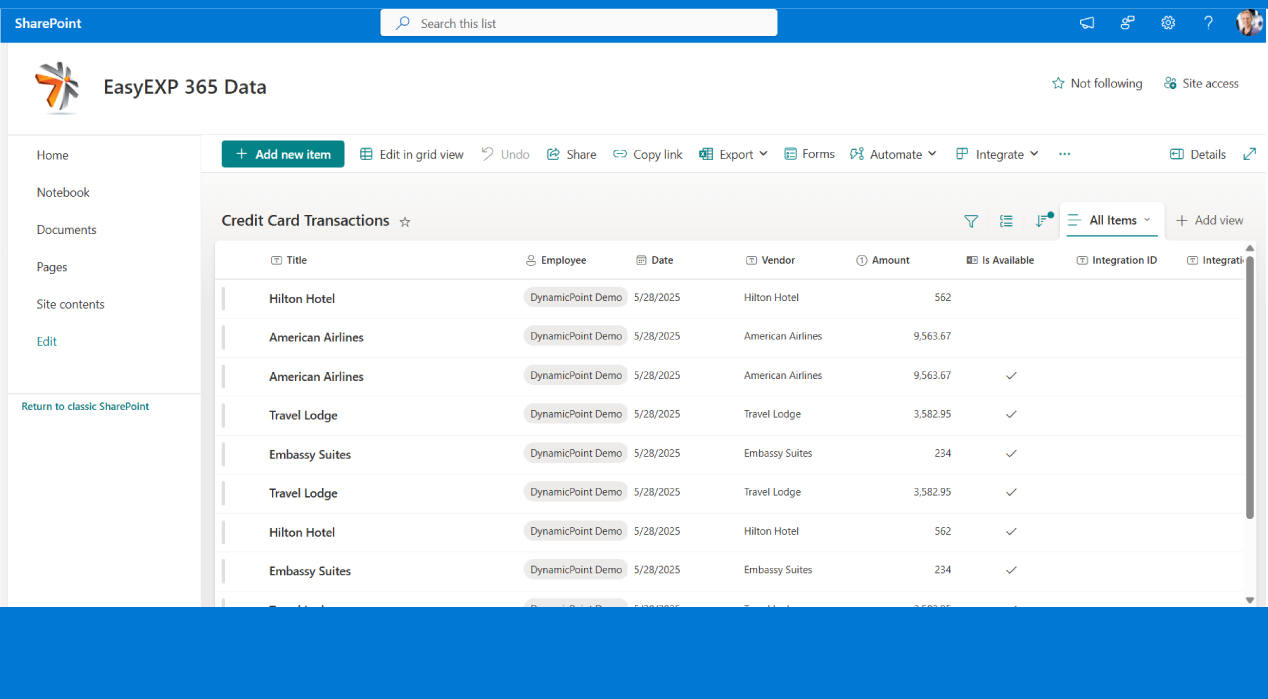Click the Share command
Viewport: 1268px width, 699px height.
[571, 154]
